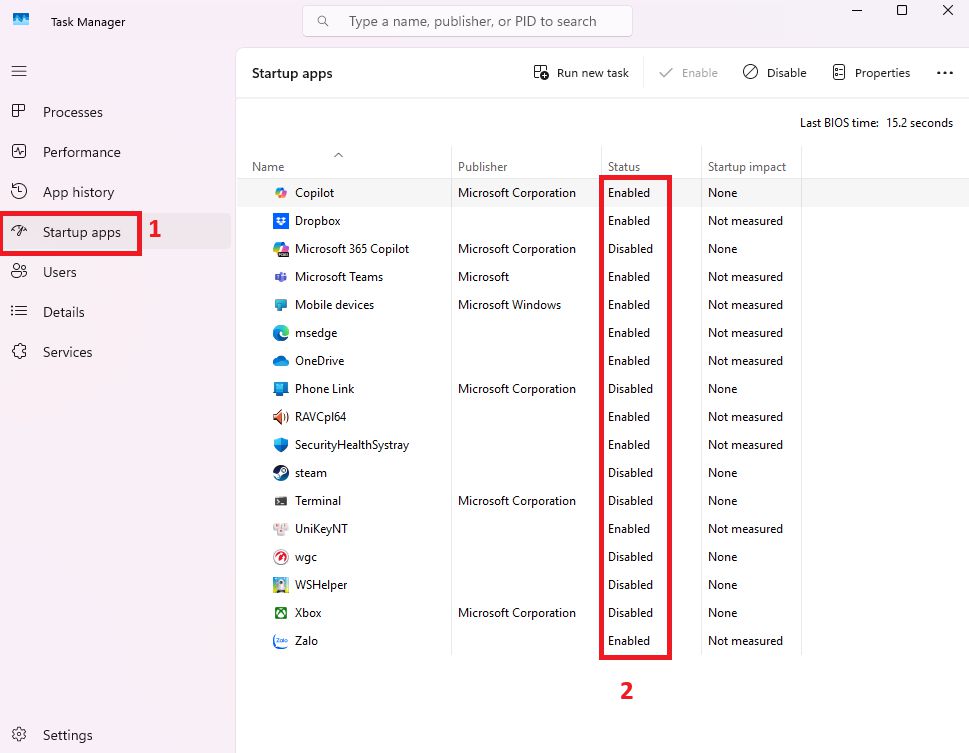Go to the Performance page
969x753 pixels.
81,152
